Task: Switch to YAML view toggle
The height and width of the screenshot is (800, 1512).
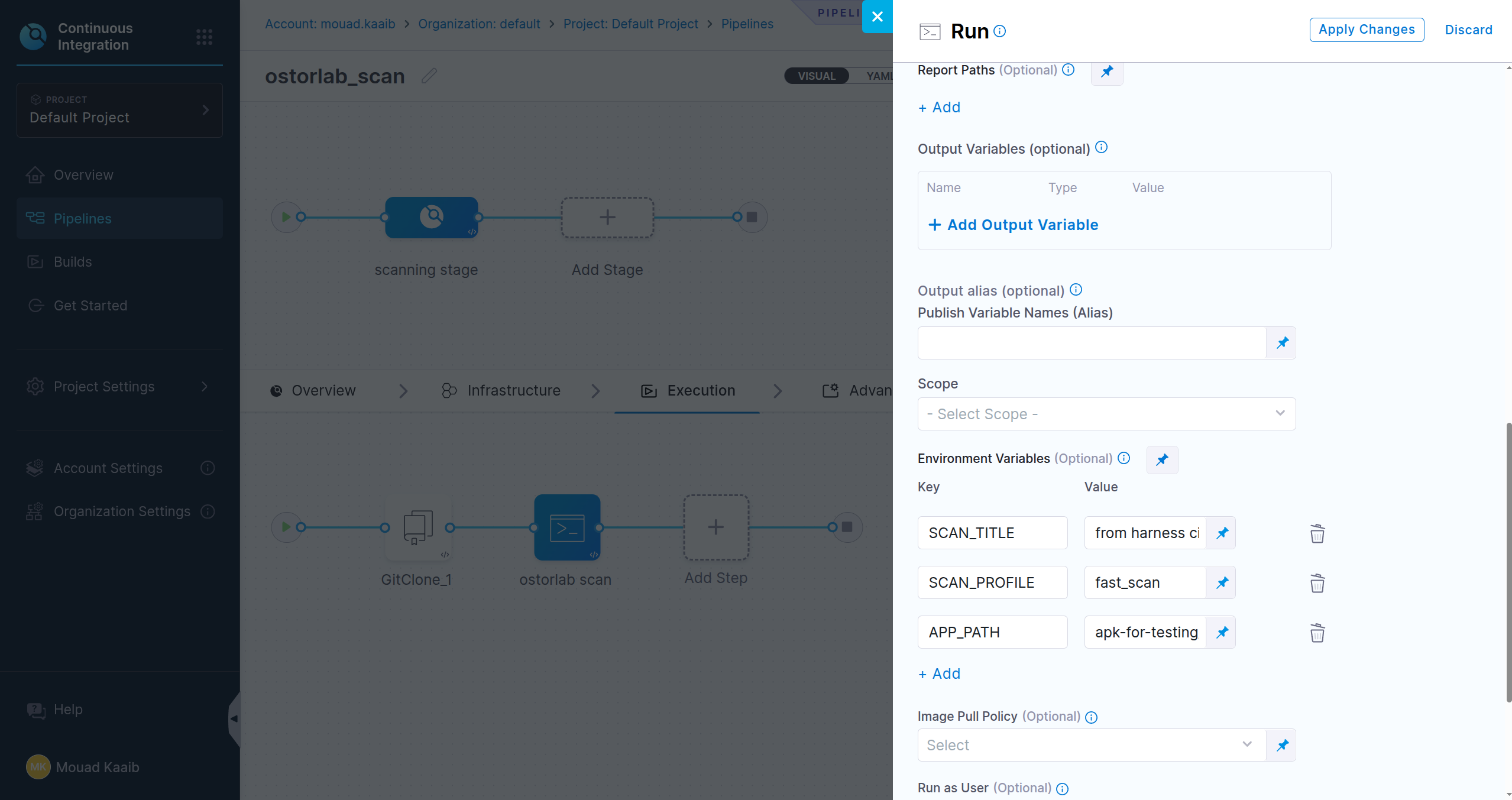Action: [879, 76]
